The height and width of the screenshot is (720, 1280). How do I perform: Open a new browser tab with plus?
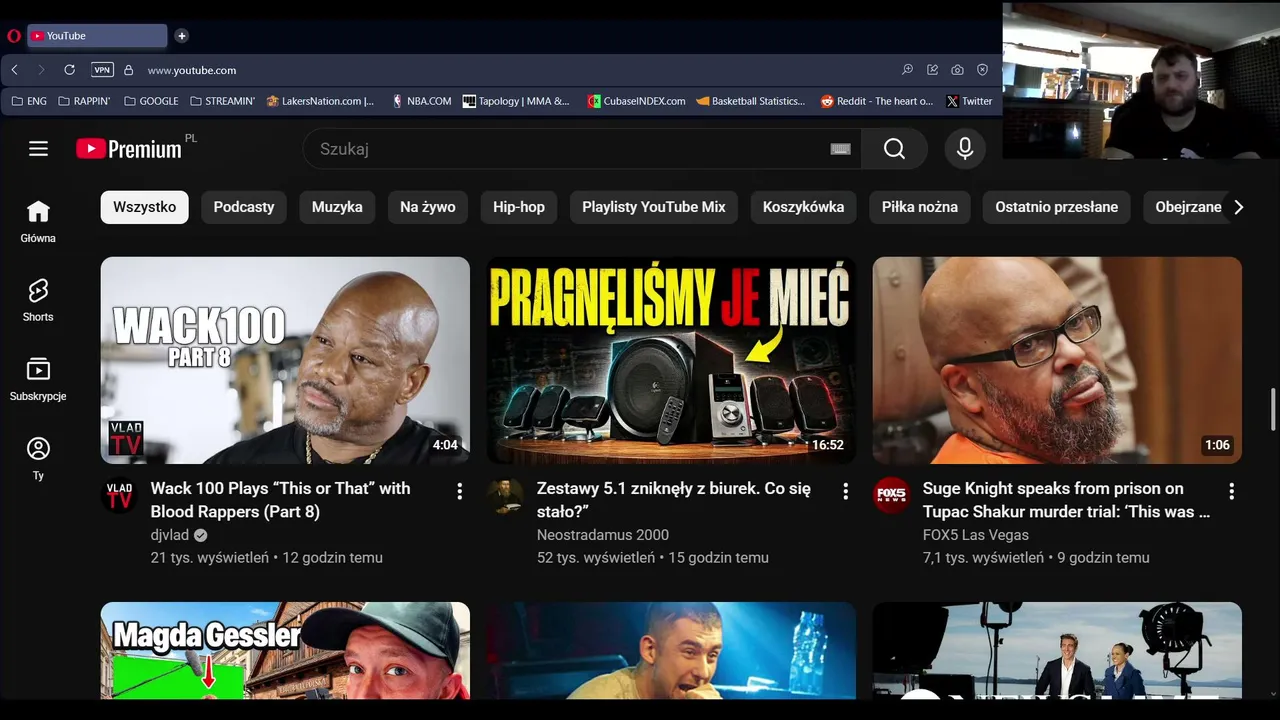point(181,36)
